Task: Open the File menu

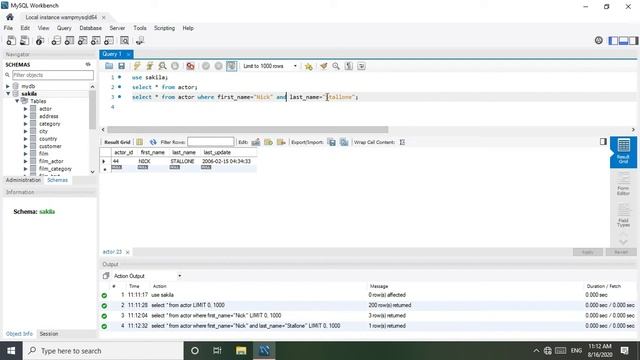Action: 8,28
